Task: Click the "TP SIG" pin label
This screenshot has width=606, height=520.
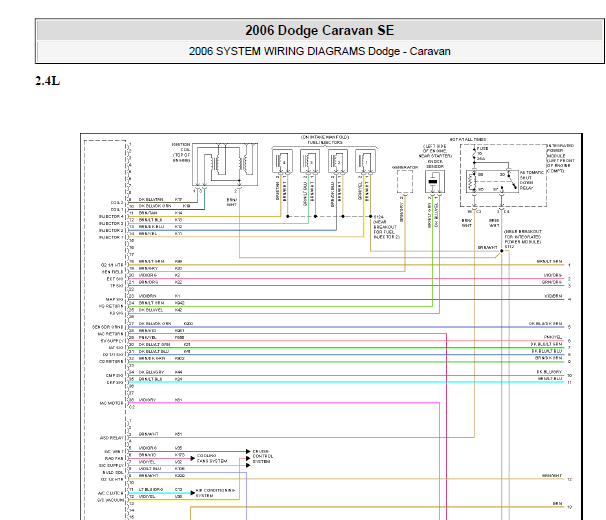Action: [x=116, y=286]
